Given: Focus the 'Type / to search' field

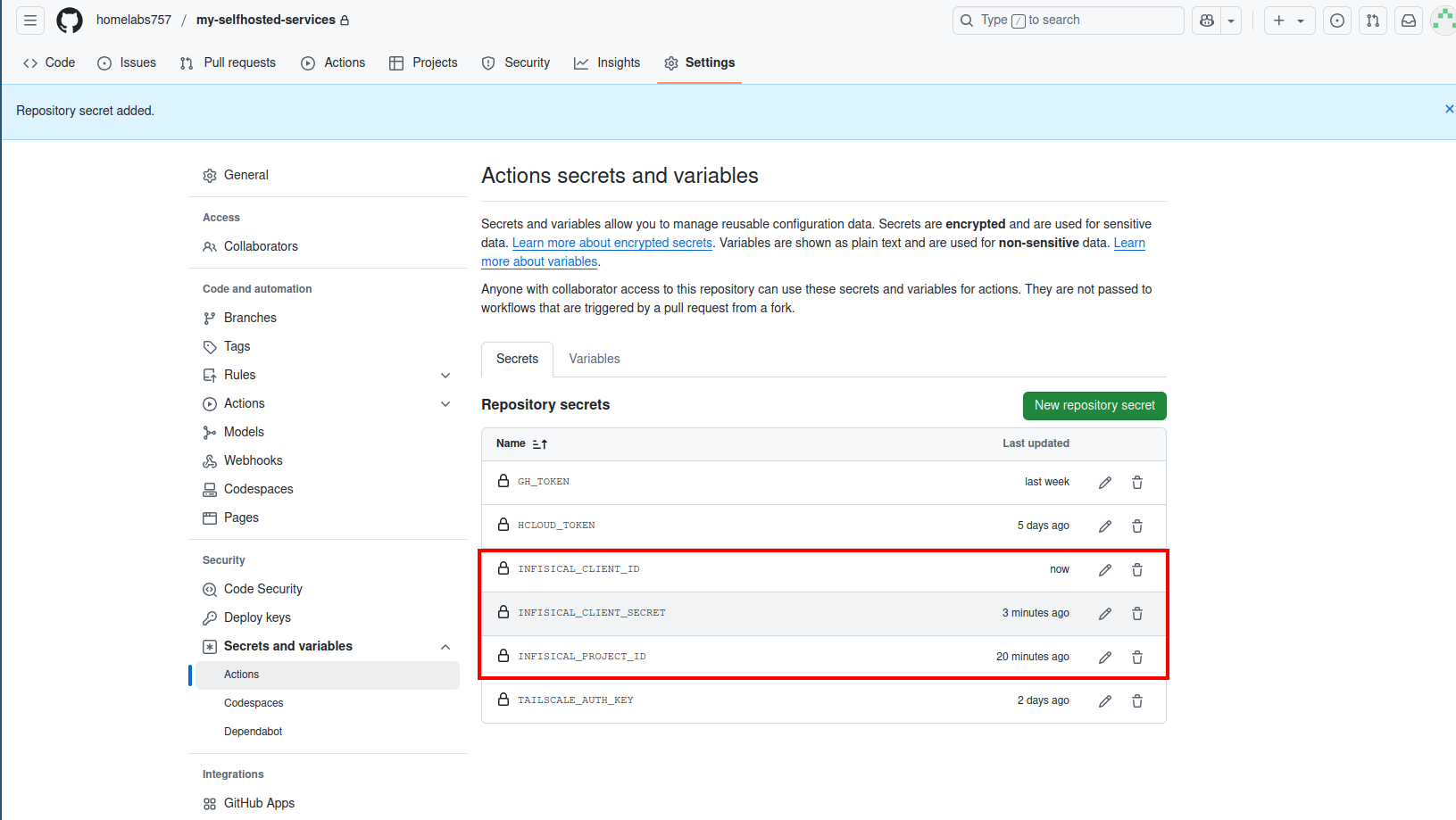Looking at the screenshot, I should 1068,21.
